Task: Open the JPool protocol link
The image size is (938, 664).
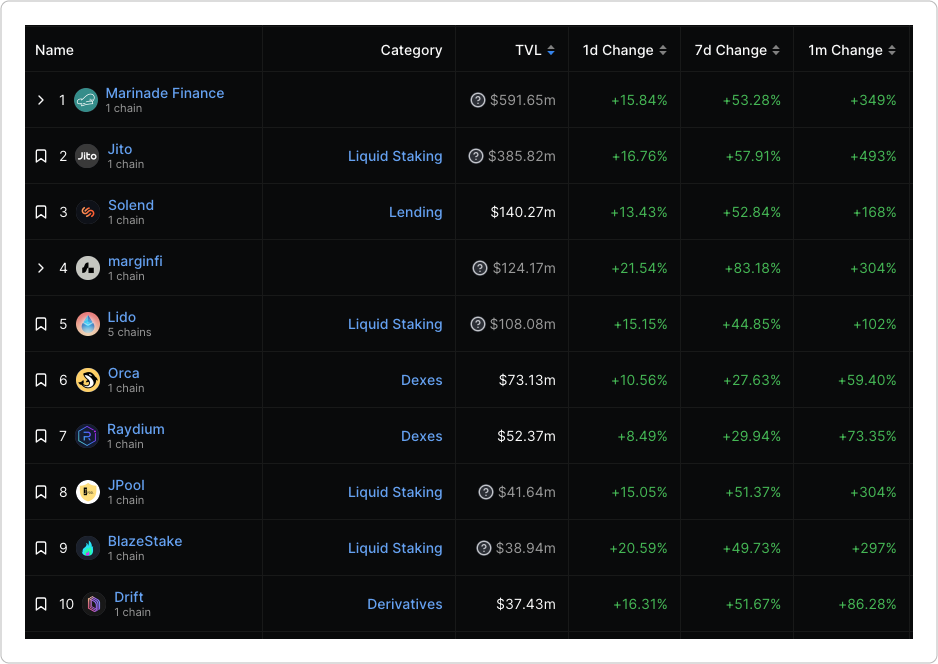Action: coord(126,485)
